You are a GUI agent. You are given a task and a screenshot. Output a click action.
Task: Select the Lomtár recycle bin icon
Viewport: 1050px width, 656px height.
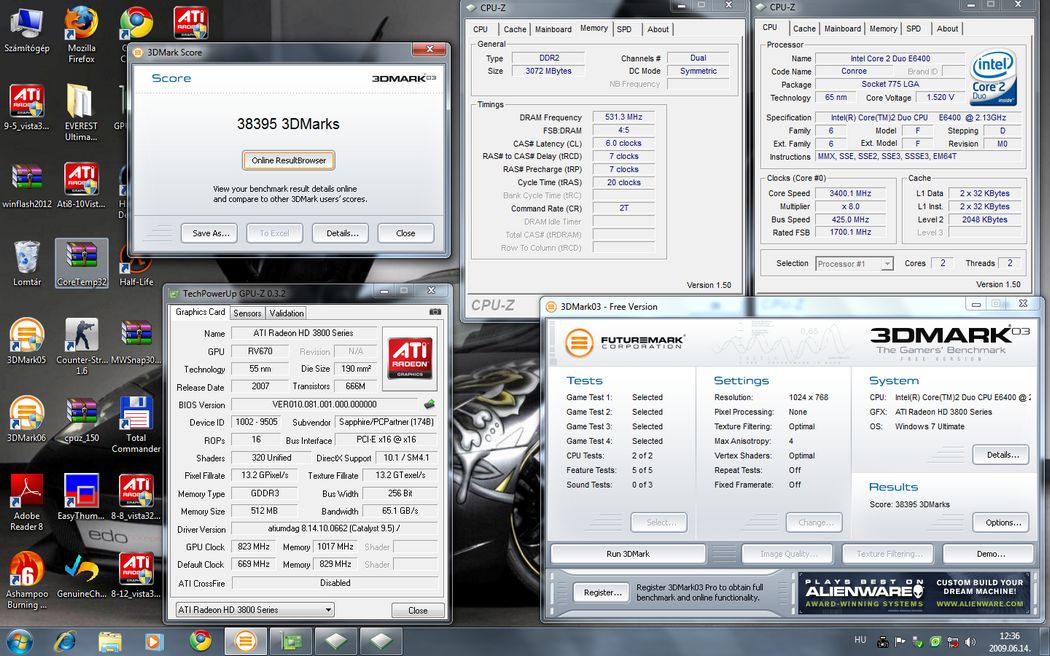(x=27, y=264)
